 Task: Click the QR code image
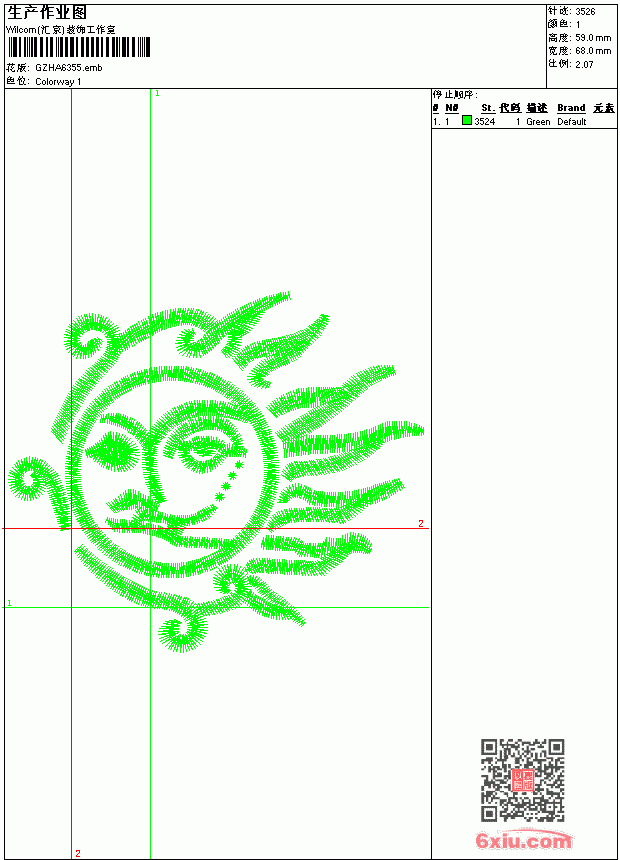coord(523,779)
